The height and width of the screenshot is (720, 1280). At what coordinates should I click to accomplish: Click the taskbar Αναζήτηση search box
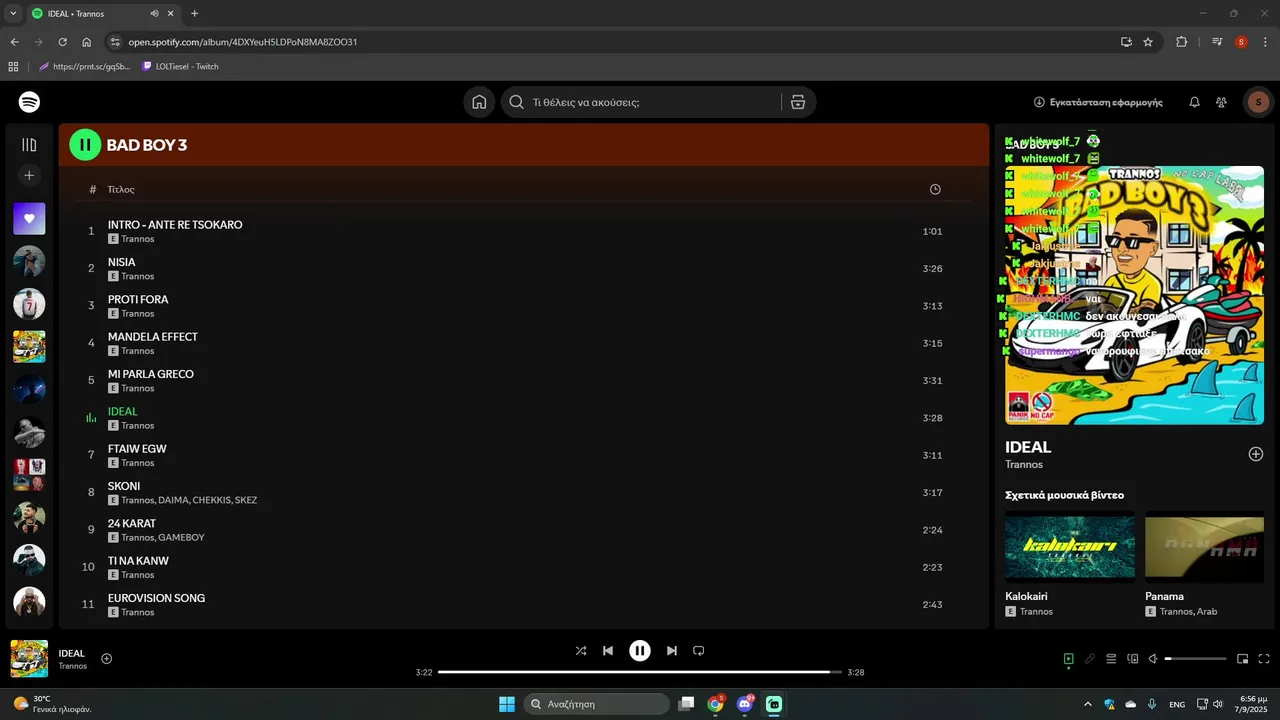pos(597,704)
